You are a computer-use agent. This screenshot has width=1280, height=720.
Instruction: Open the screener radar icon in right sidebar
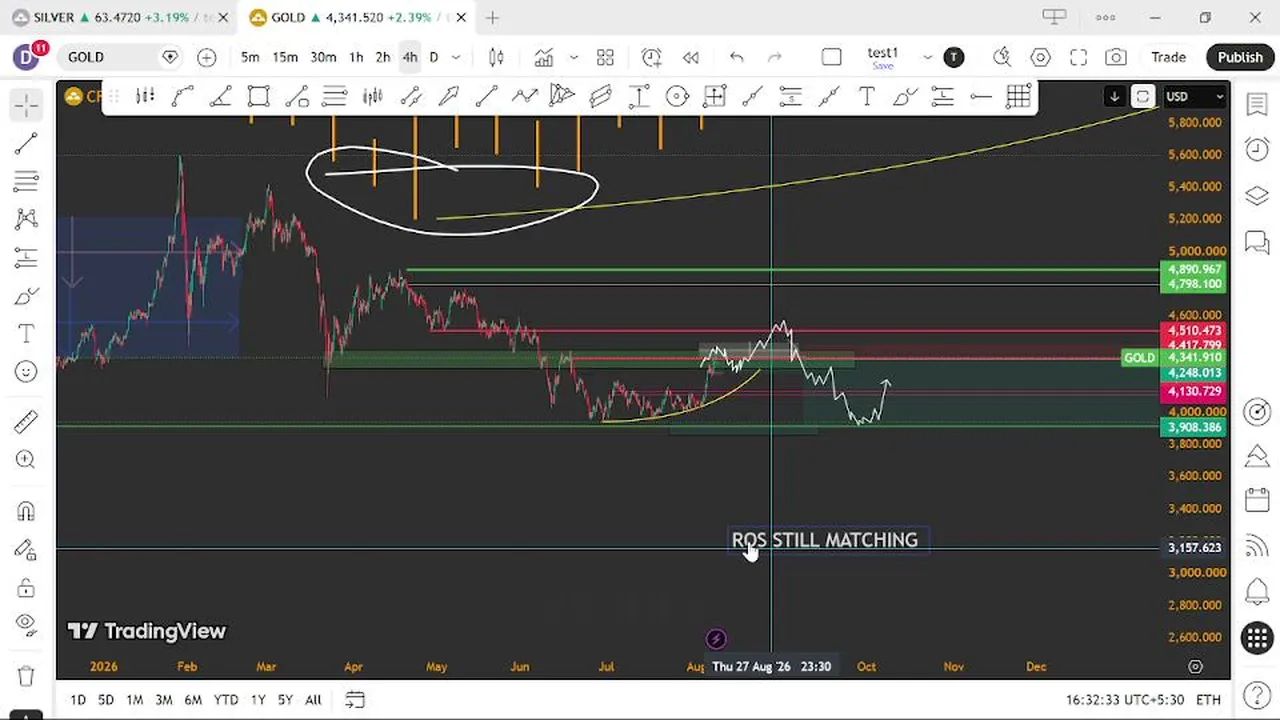tap(1257, 411)
